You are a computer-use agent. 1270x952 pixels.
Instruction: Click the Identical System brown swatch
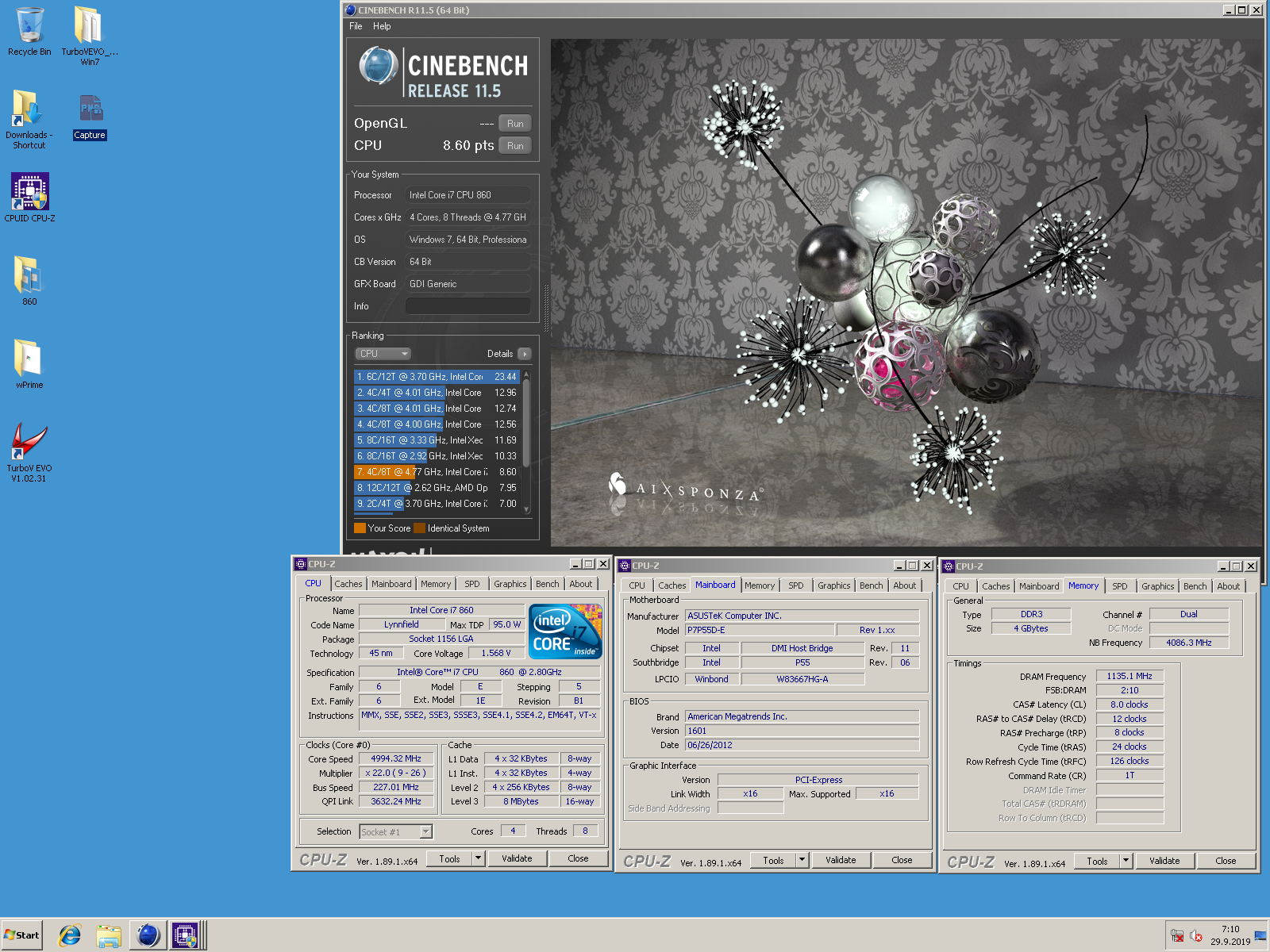(420, 528)
